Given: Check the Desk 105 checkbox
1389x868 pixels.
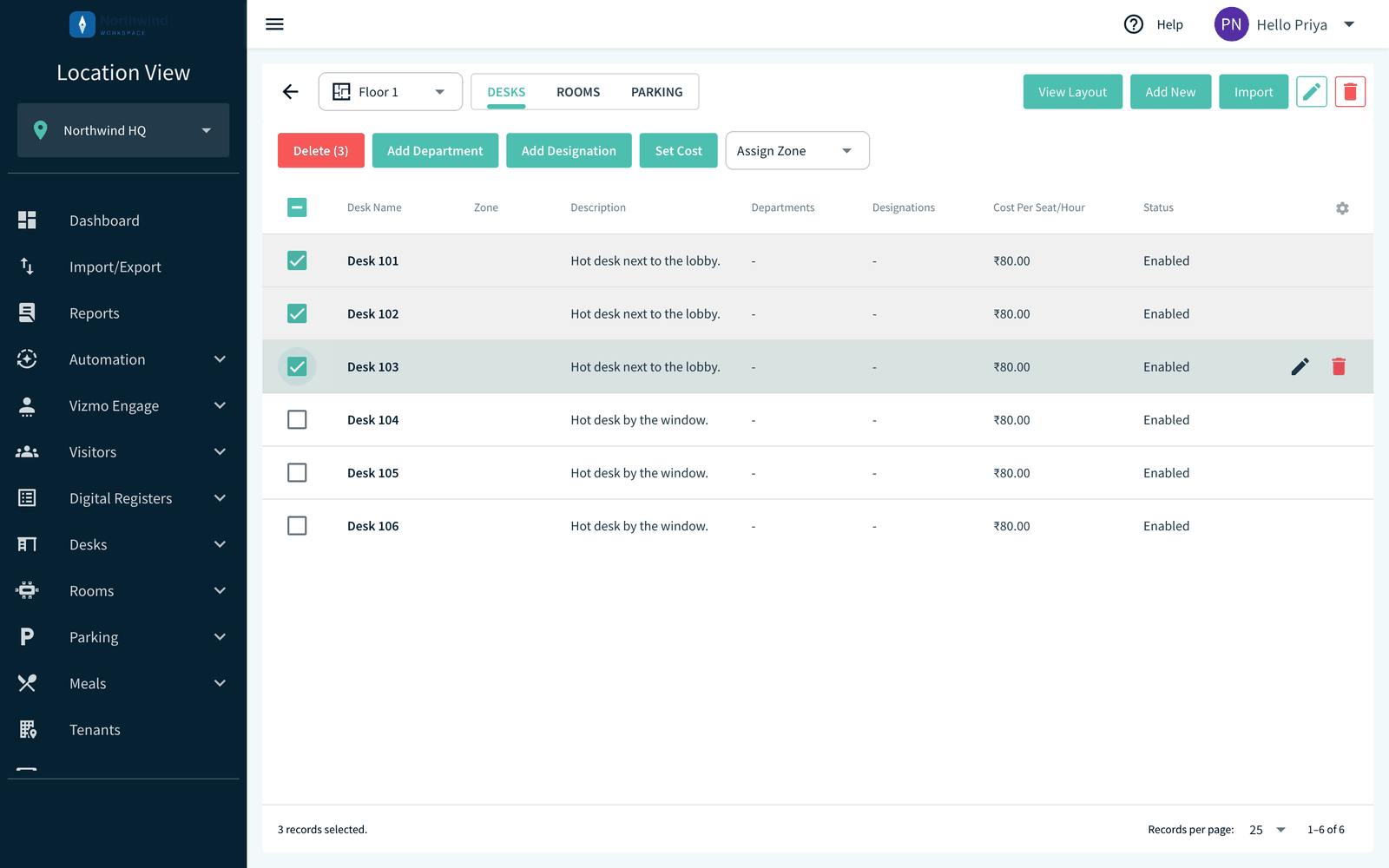Looking at the screenshot, I should point(297,473).
